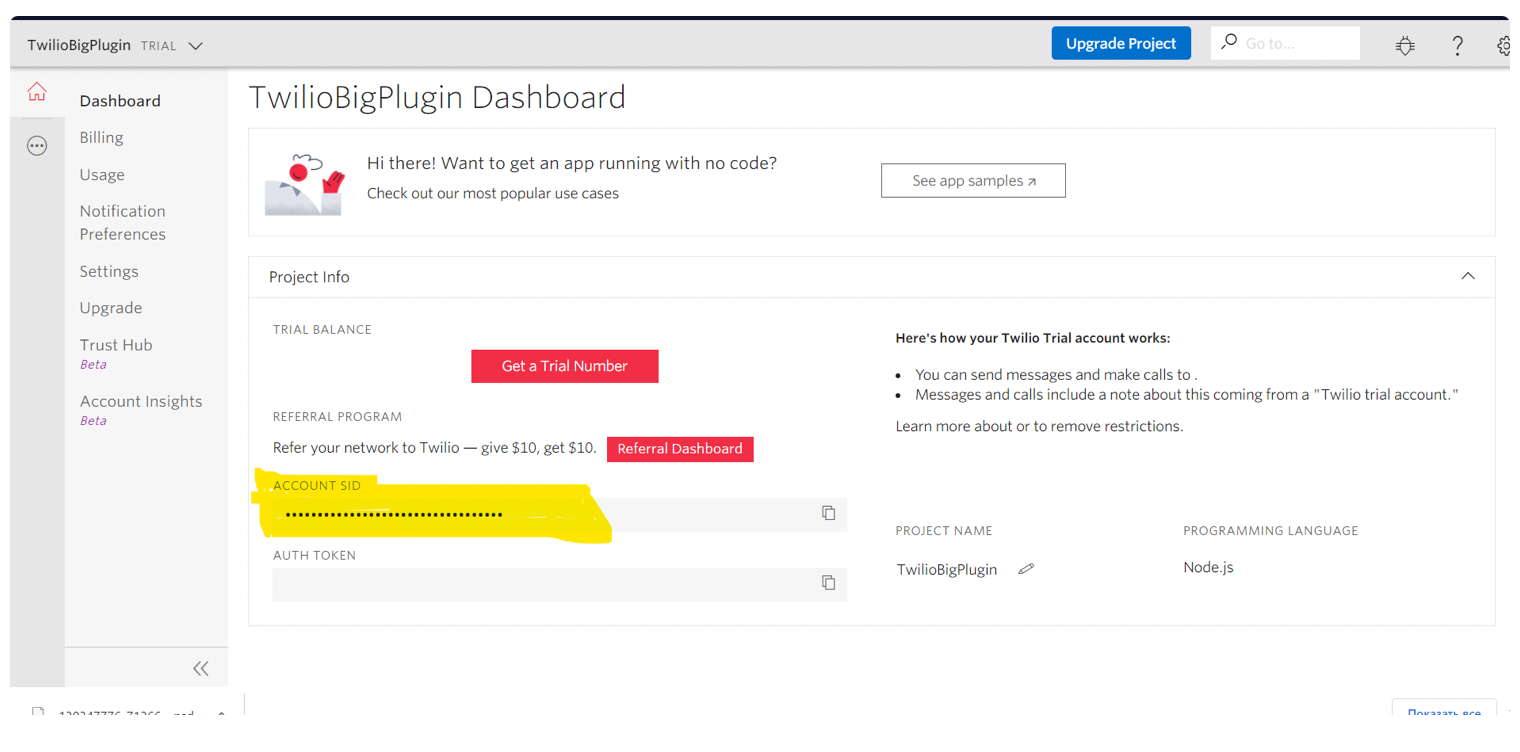
Task: Click See app samples button
Action: pos(973,181)
